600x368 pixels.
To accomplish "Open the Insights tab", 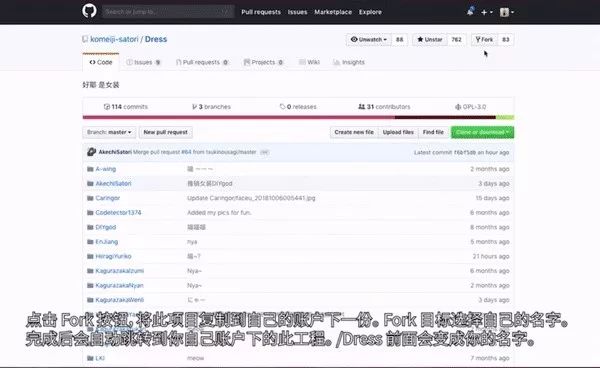I will pos(349,62).
